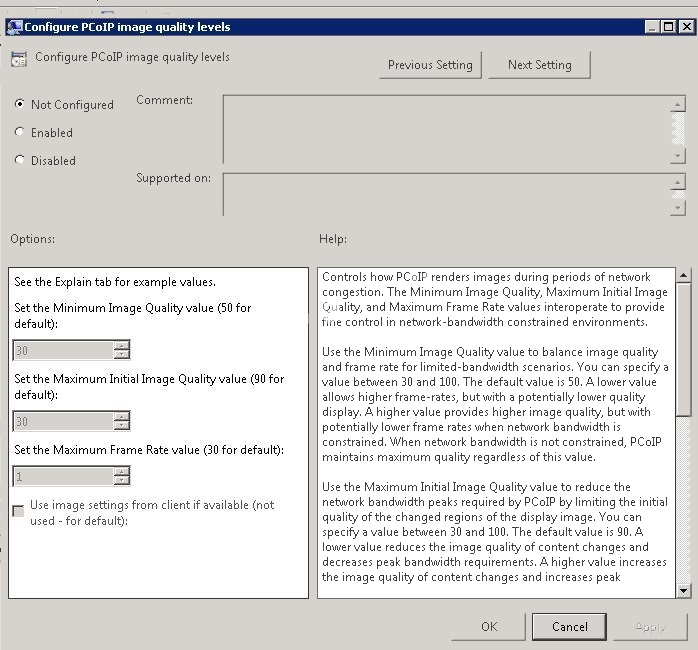
Task: Click the 'Options:' label
Action: (32, 239)
